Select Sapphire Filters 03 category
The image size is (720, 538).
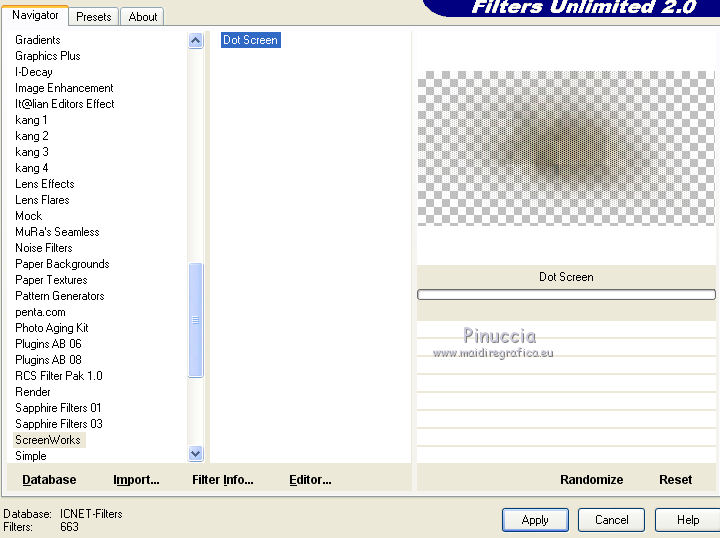point(59,424)
